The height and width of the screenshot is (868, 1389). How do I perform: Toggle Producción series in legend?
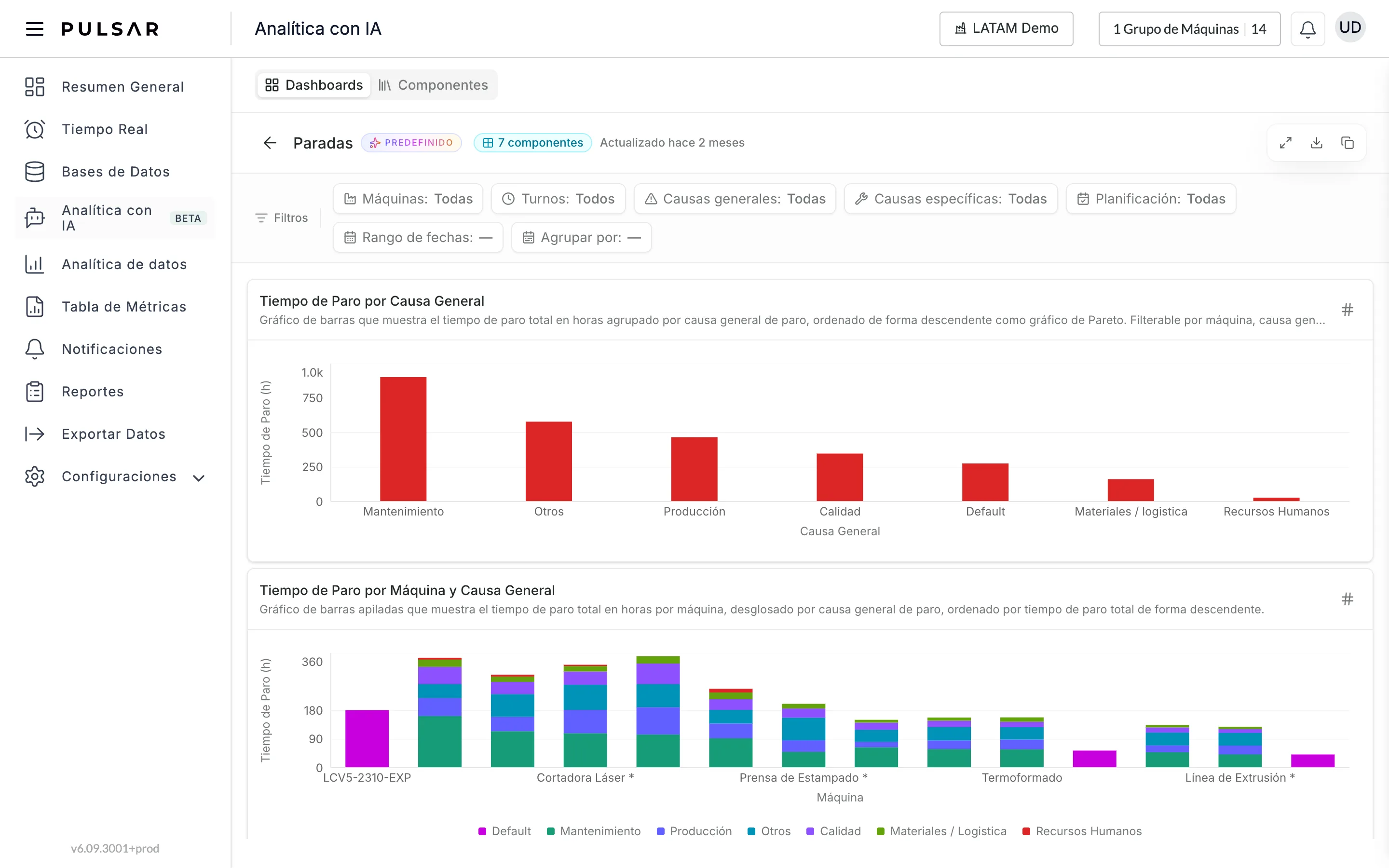(694, 831)
